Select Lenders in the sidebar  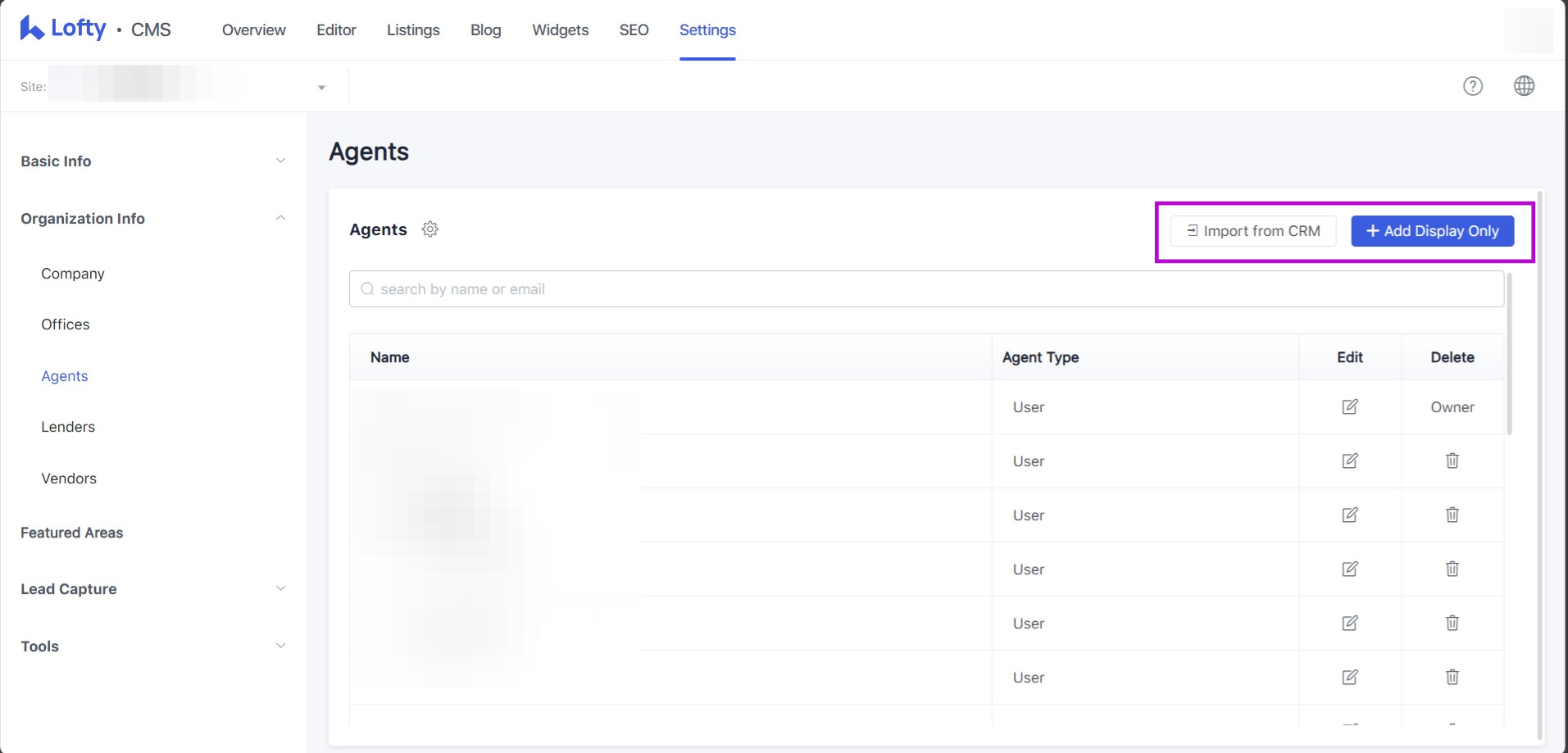click(68, 427)
